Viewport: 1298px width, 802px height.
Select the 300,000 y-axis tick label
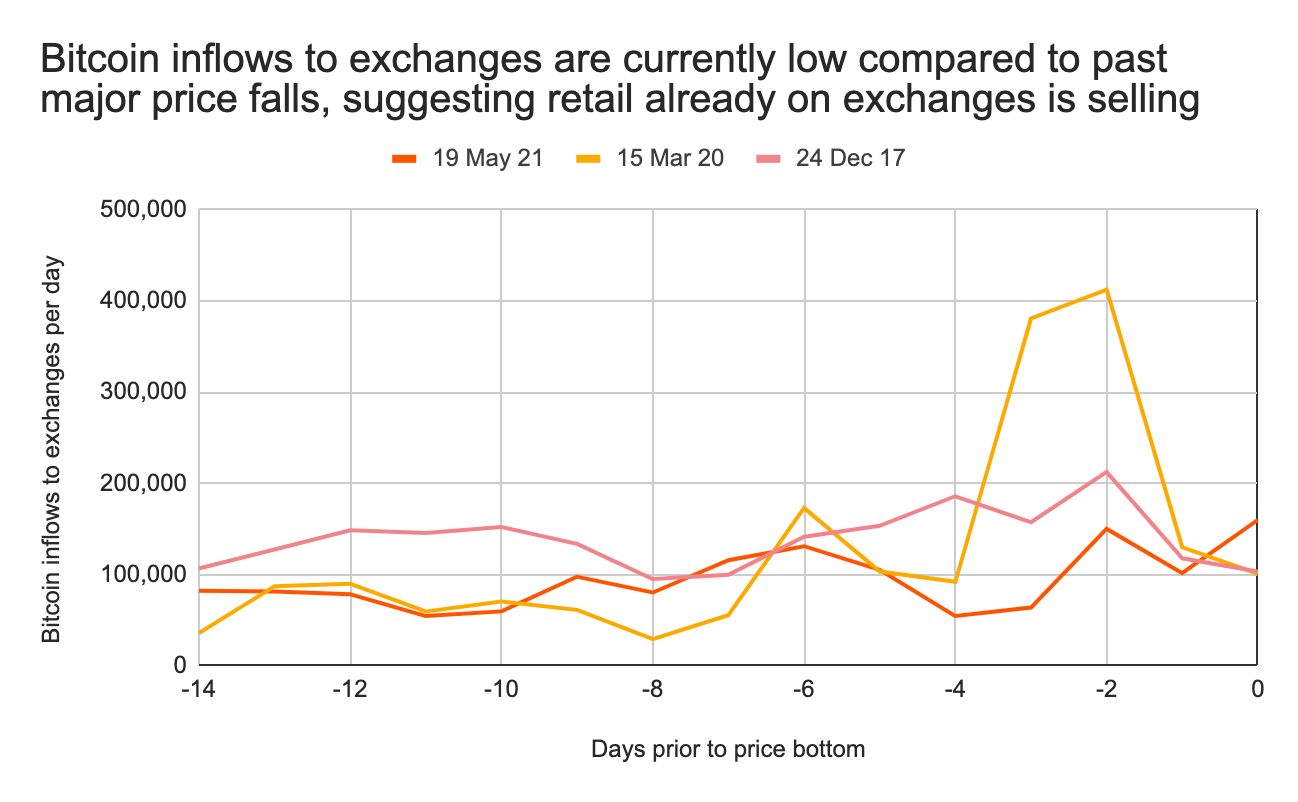point(143,392)
